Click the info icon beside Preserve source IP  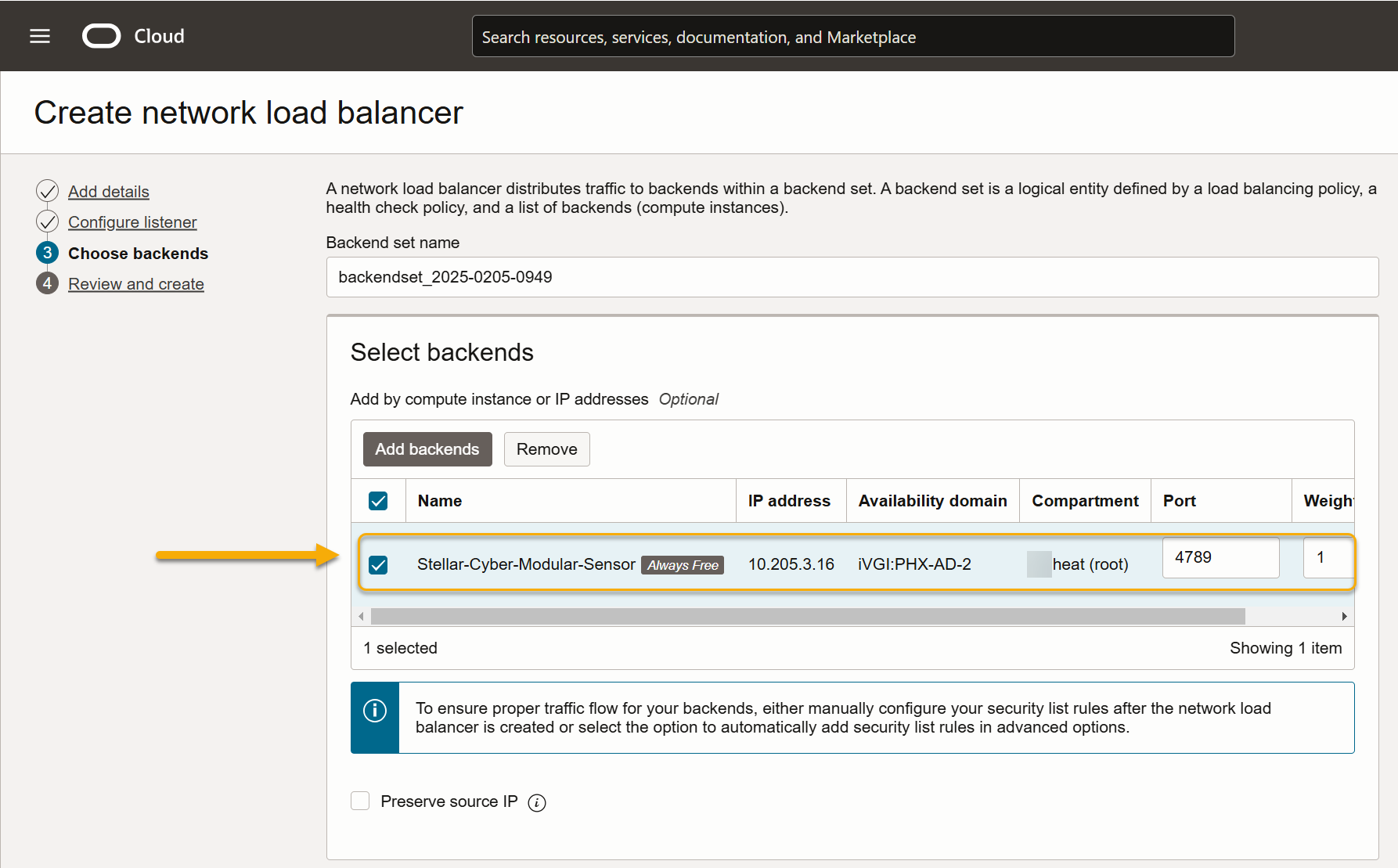click(537, 802)
